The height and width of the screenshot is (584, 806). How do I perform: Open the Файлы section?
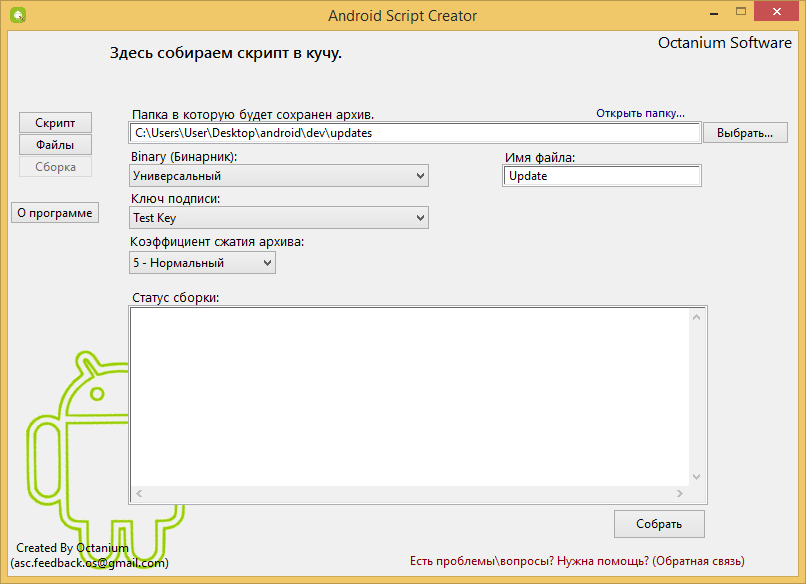tap(55, 145)
